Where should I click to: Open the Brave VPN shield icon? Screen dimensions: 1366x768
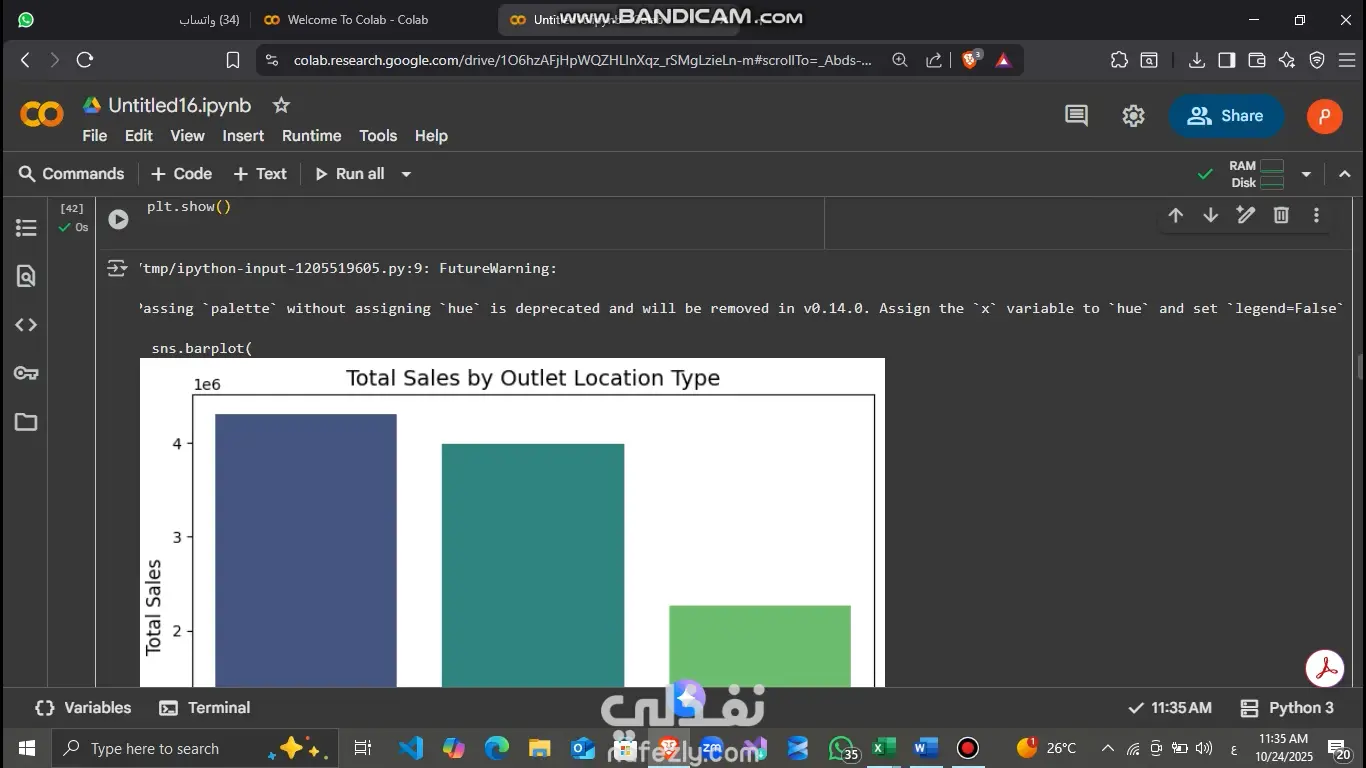tap(1317, 60)
